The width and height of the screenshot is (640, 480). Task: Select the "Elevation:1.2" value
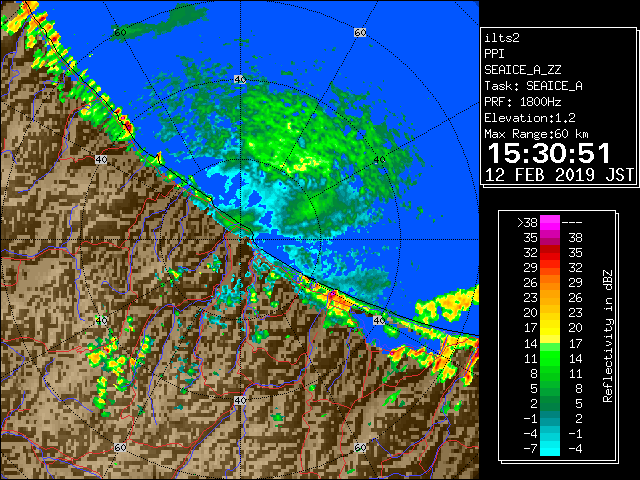(x=530, y=118)
